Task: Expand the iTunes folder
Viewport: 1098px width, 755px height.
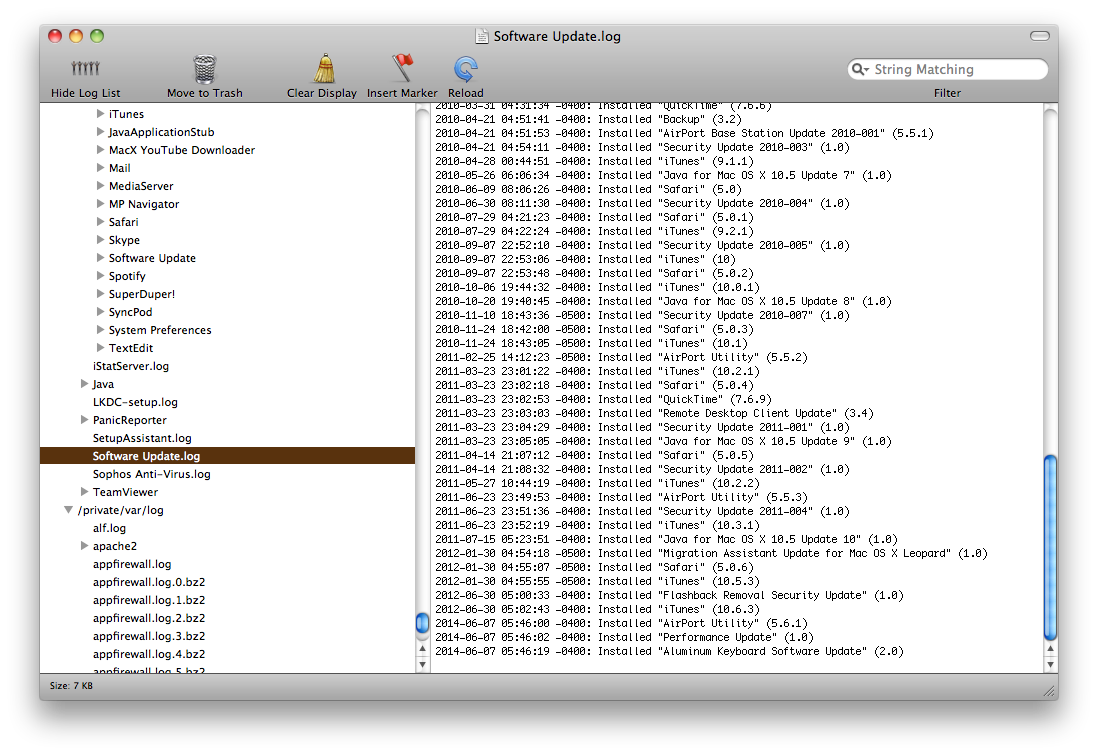Action: (x=100, y=113)
